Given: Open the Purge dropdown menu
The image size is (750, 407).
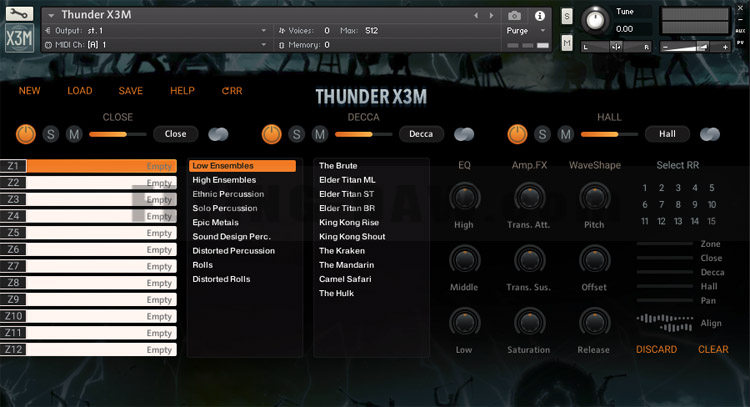Looking at the screenshot, I should click(x=526, y=31).
